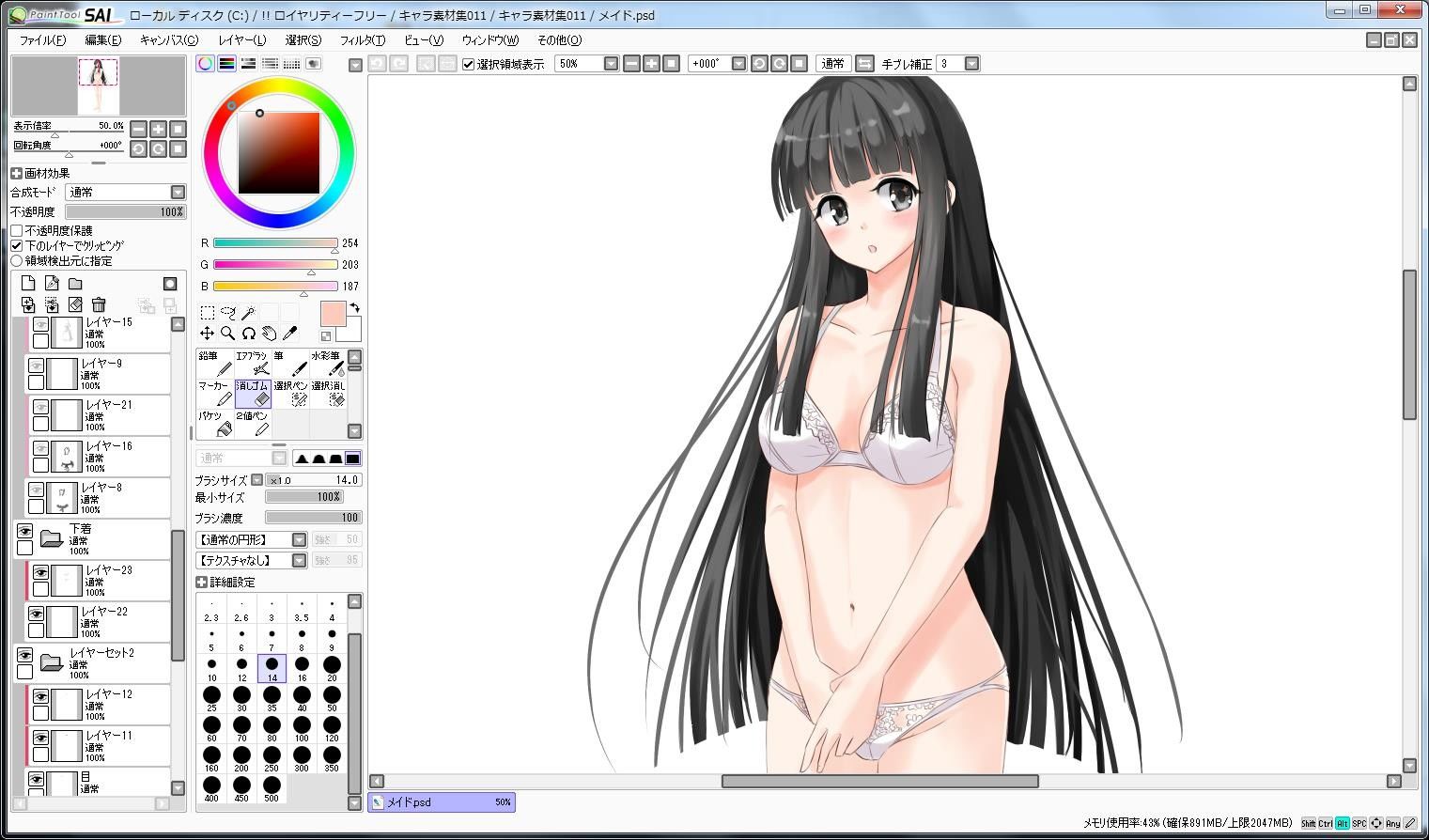
Task: Pick the eyedropper color picker tool
Action: [x=290, y=334]
